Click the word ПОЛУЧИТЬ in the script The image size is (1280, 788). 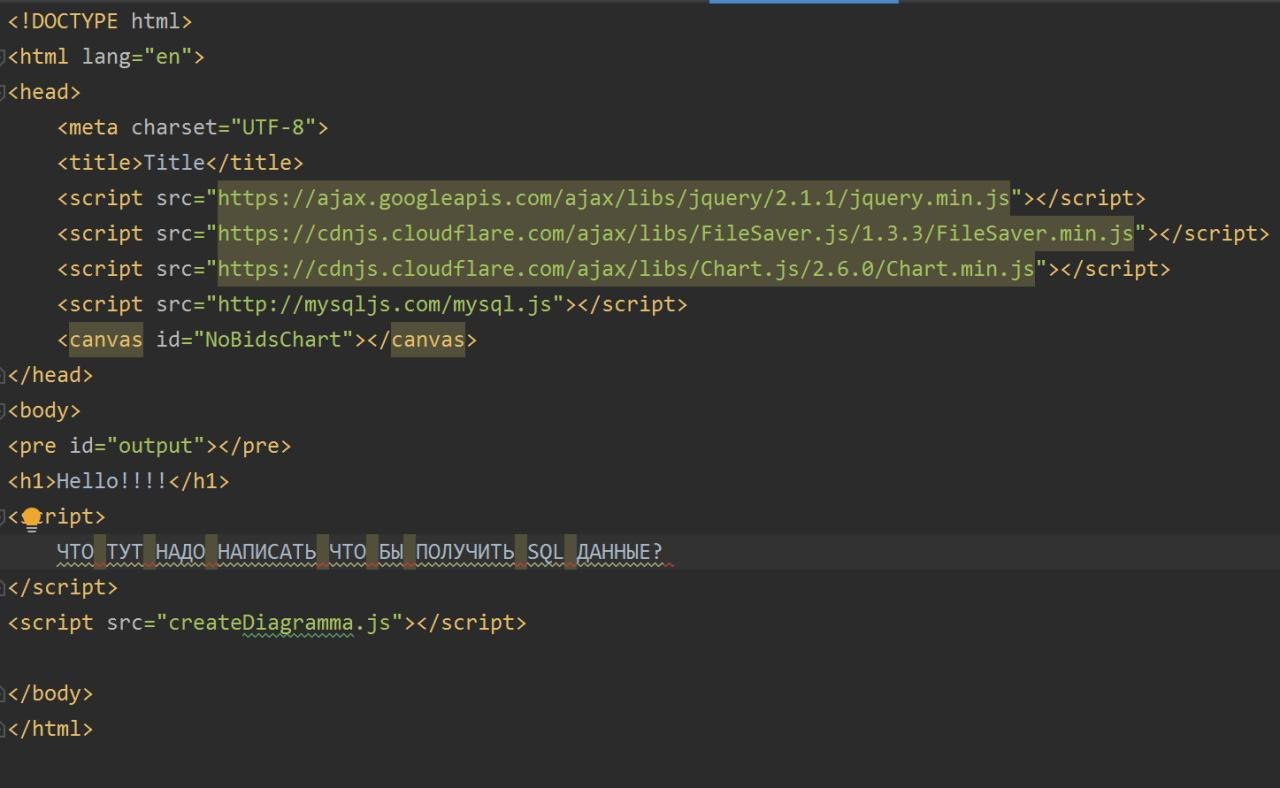click(x=465, y=551)
